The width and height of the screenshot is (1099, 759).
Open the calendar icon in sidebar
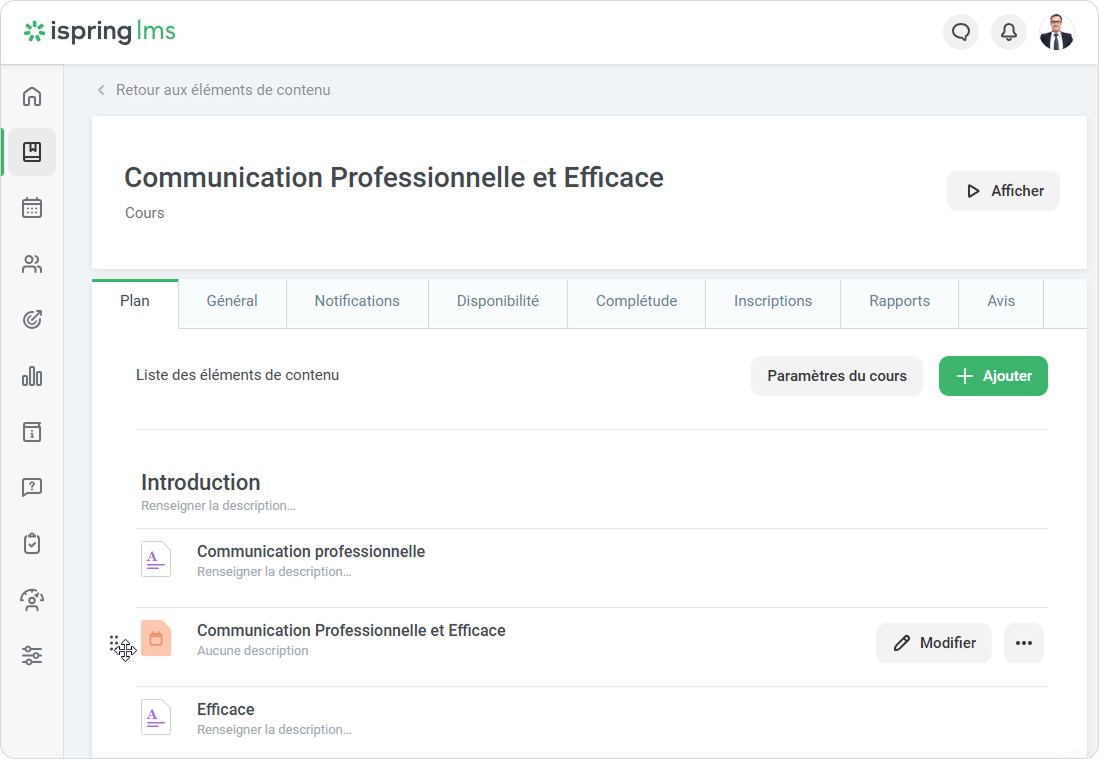32,208
